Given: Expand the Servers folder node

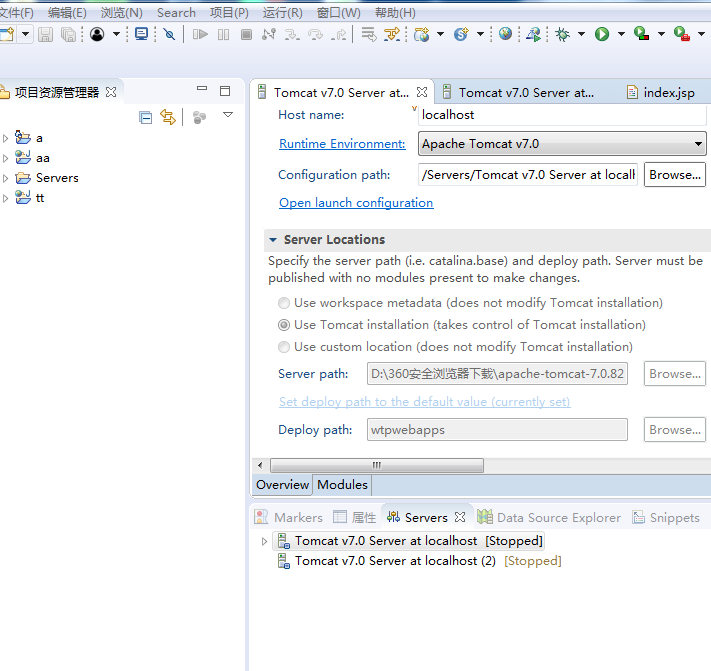Looking at the screenshot, I should tap(5, 178).
